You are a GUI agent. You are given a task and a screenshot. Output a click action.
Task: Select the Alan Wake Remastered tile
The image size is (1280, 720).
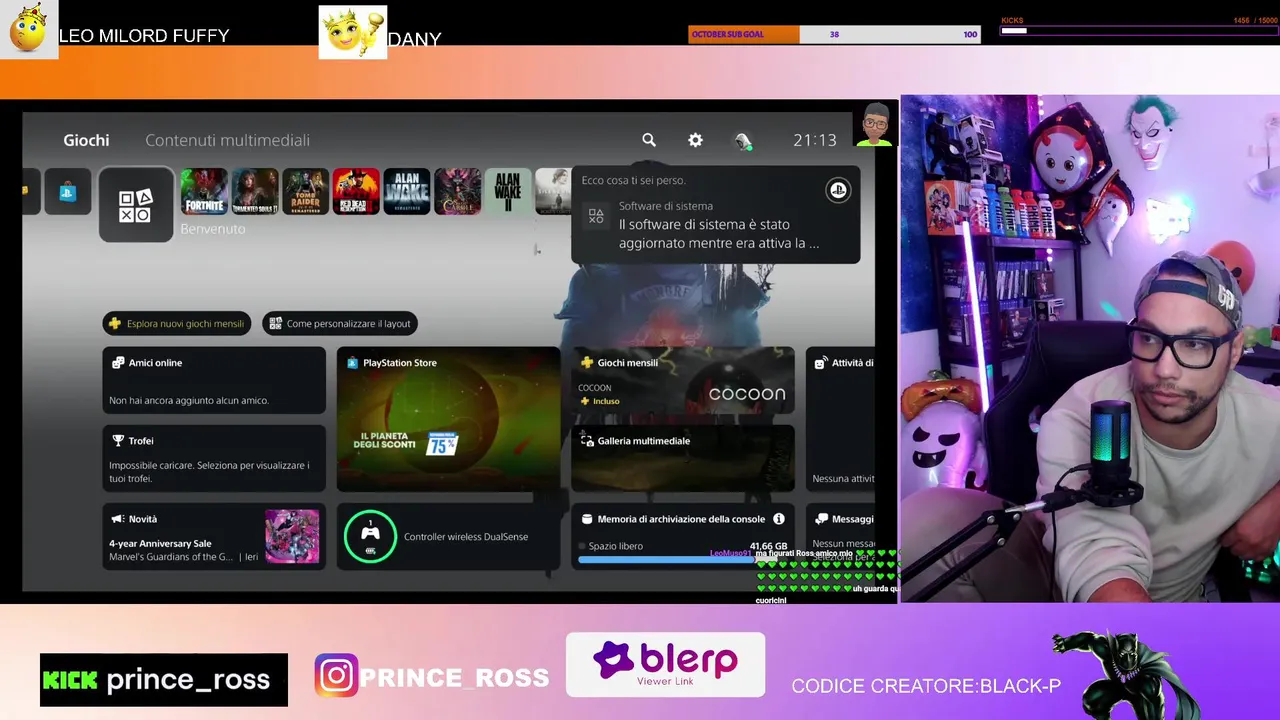pos(407,192)
